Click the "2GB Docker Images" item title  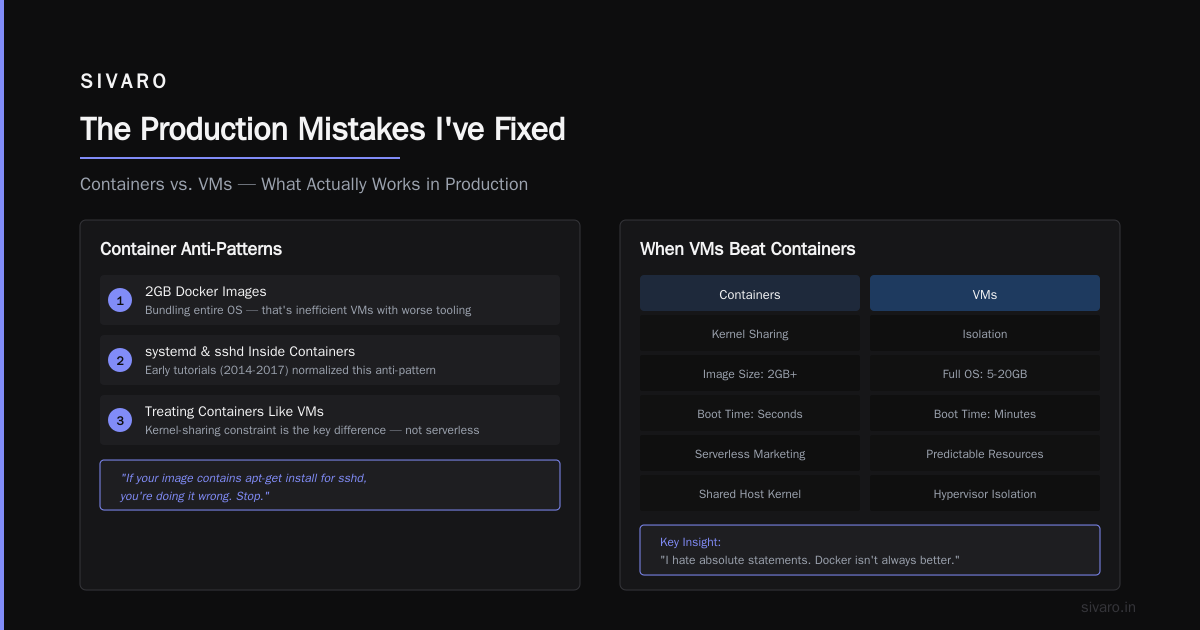click(206, 292)
